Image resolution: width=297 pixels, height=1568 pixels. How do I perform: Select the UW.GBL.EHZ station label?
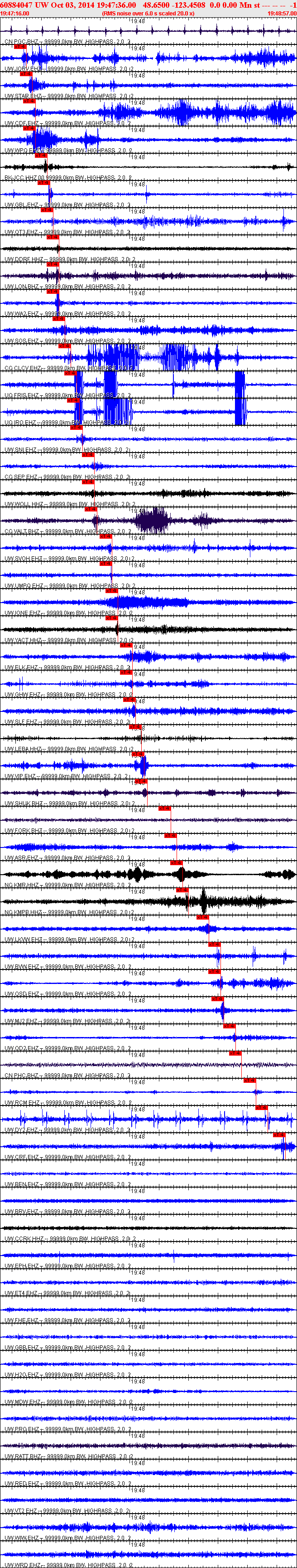67,205
